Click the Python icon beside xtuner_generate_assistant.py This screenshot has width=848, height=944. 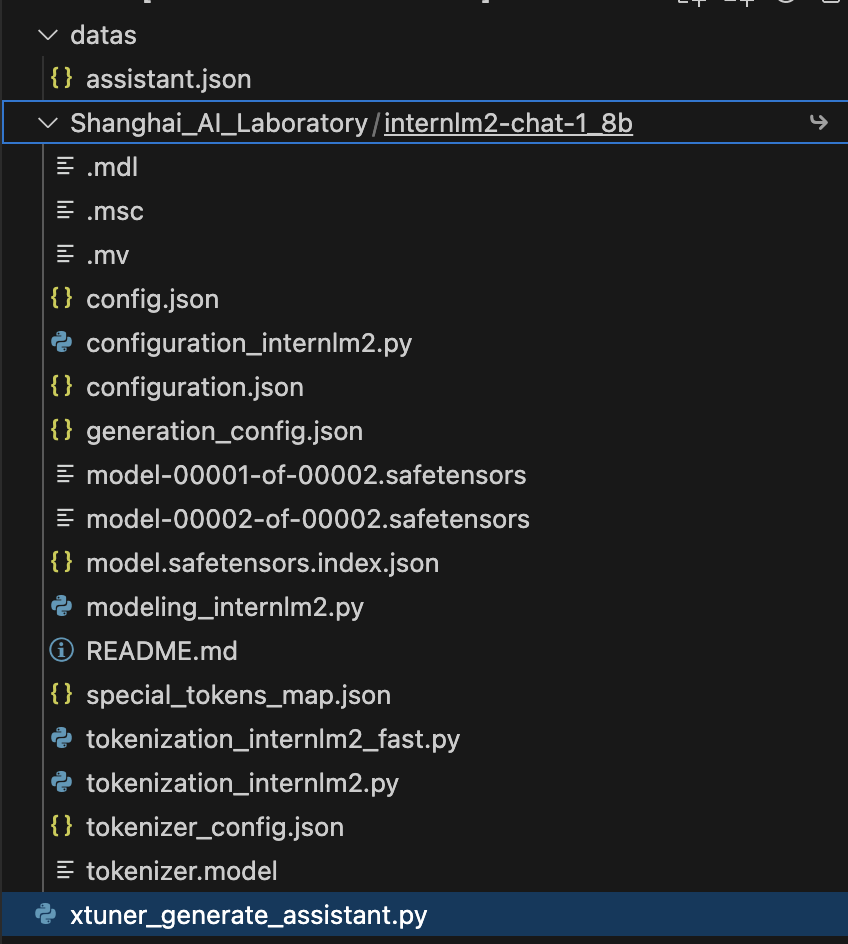[x=45, y=915]
